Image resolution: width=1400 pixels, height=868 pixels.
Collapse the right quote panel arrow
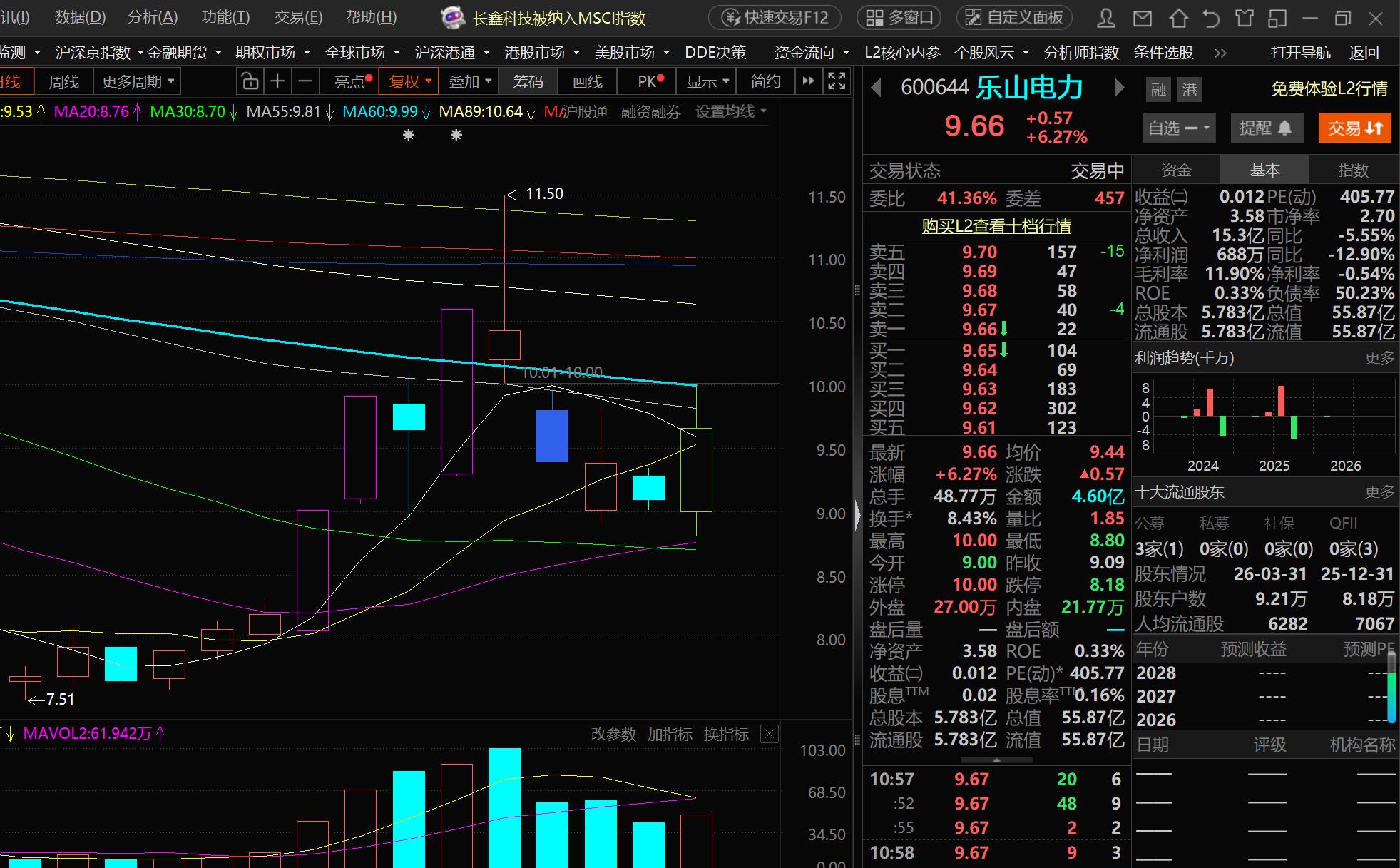click(x=857, y=516)
